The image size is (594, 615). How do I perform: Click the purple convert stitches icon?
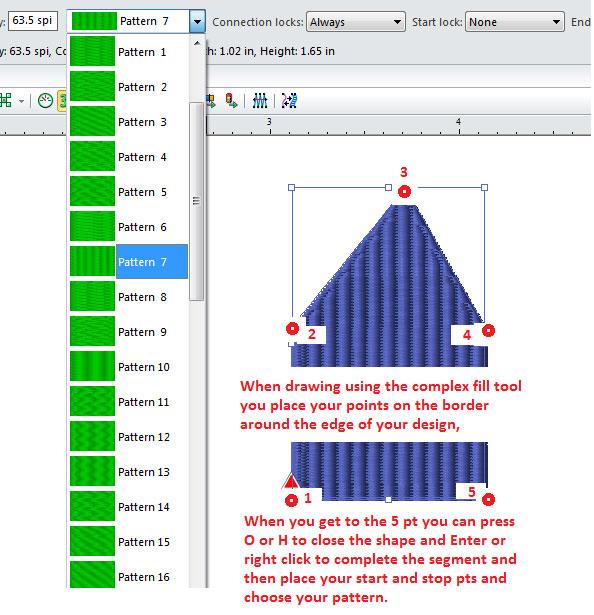pyautogui.click(x=289, y=101)
